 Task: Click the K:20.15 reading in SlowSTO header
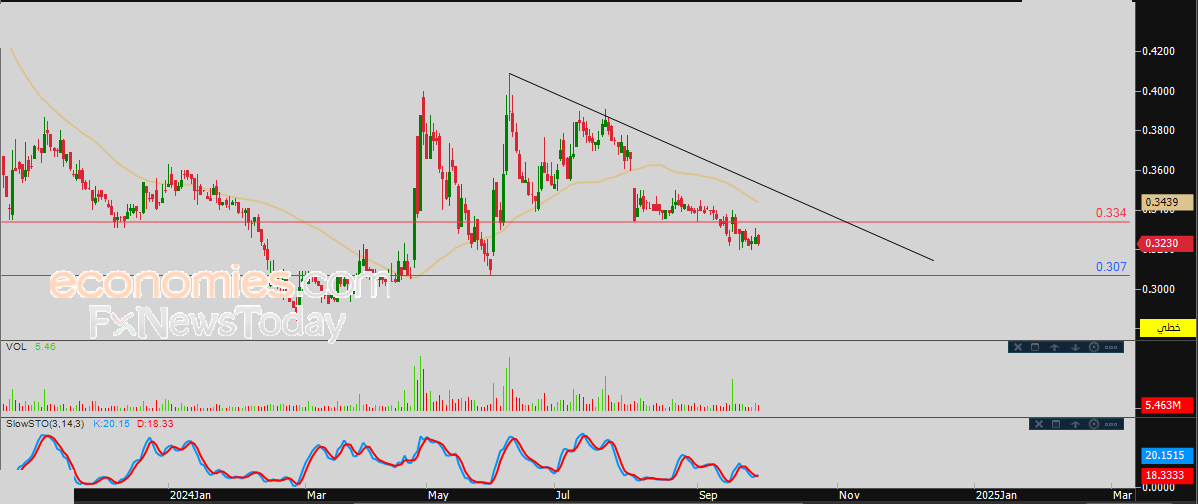112,423
